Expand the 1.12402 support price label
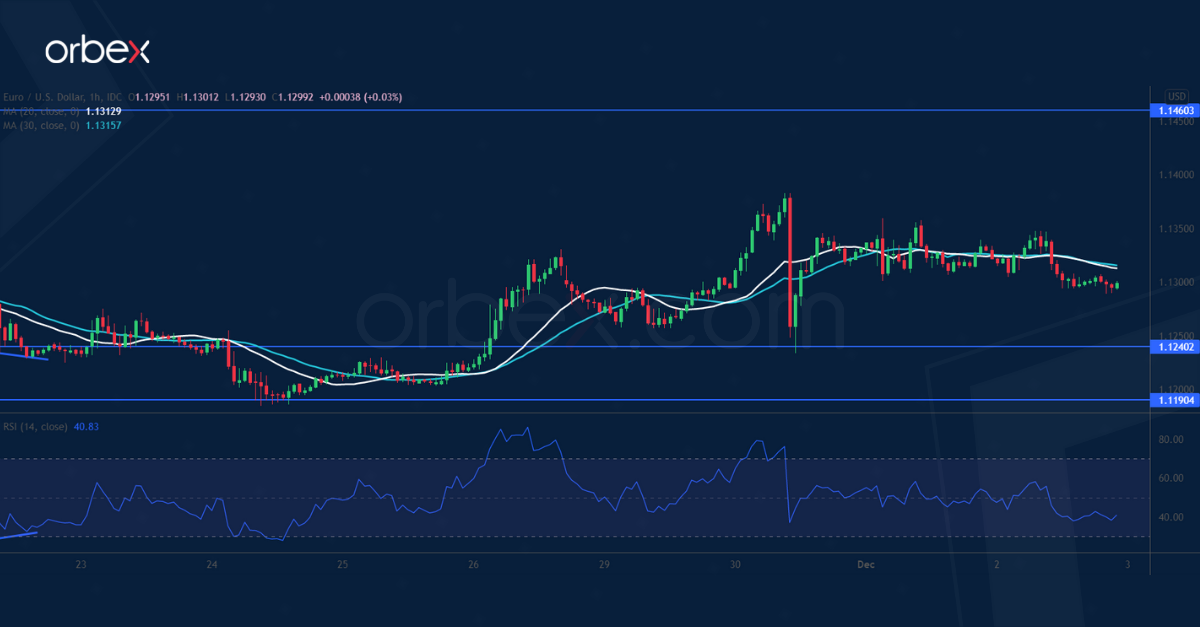 [x=1175, y=345]
